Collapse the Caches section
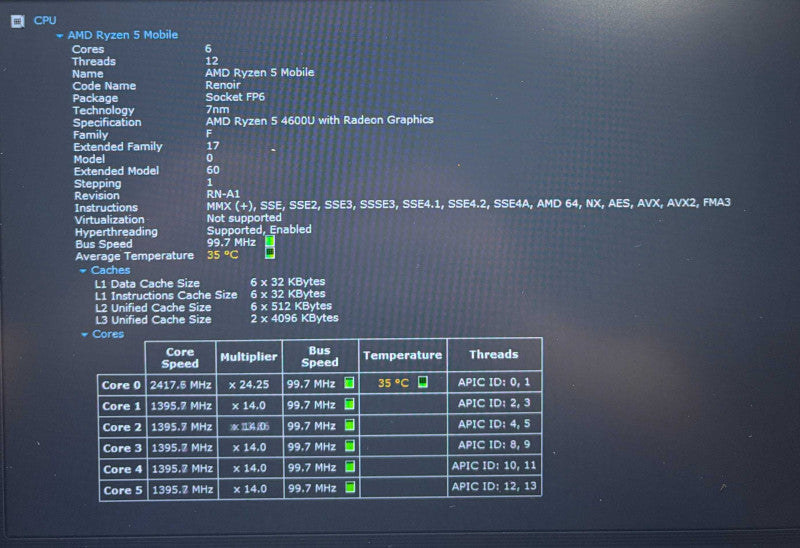Screen dimensions: 800x548 [83, 271]
